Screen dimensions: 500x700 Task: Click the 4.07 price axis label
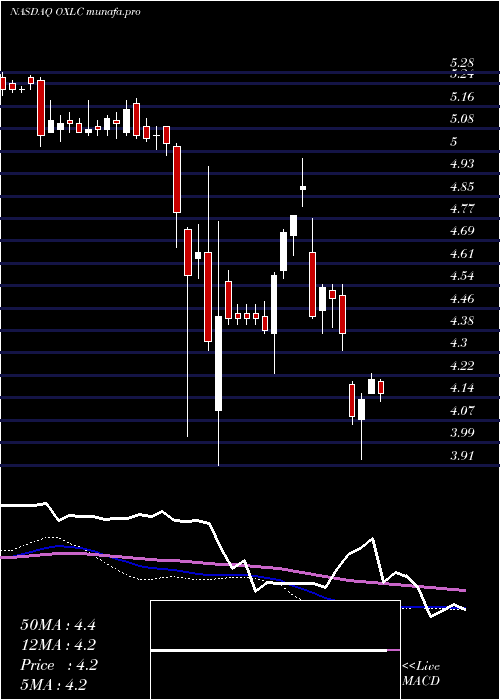point(462,410)
